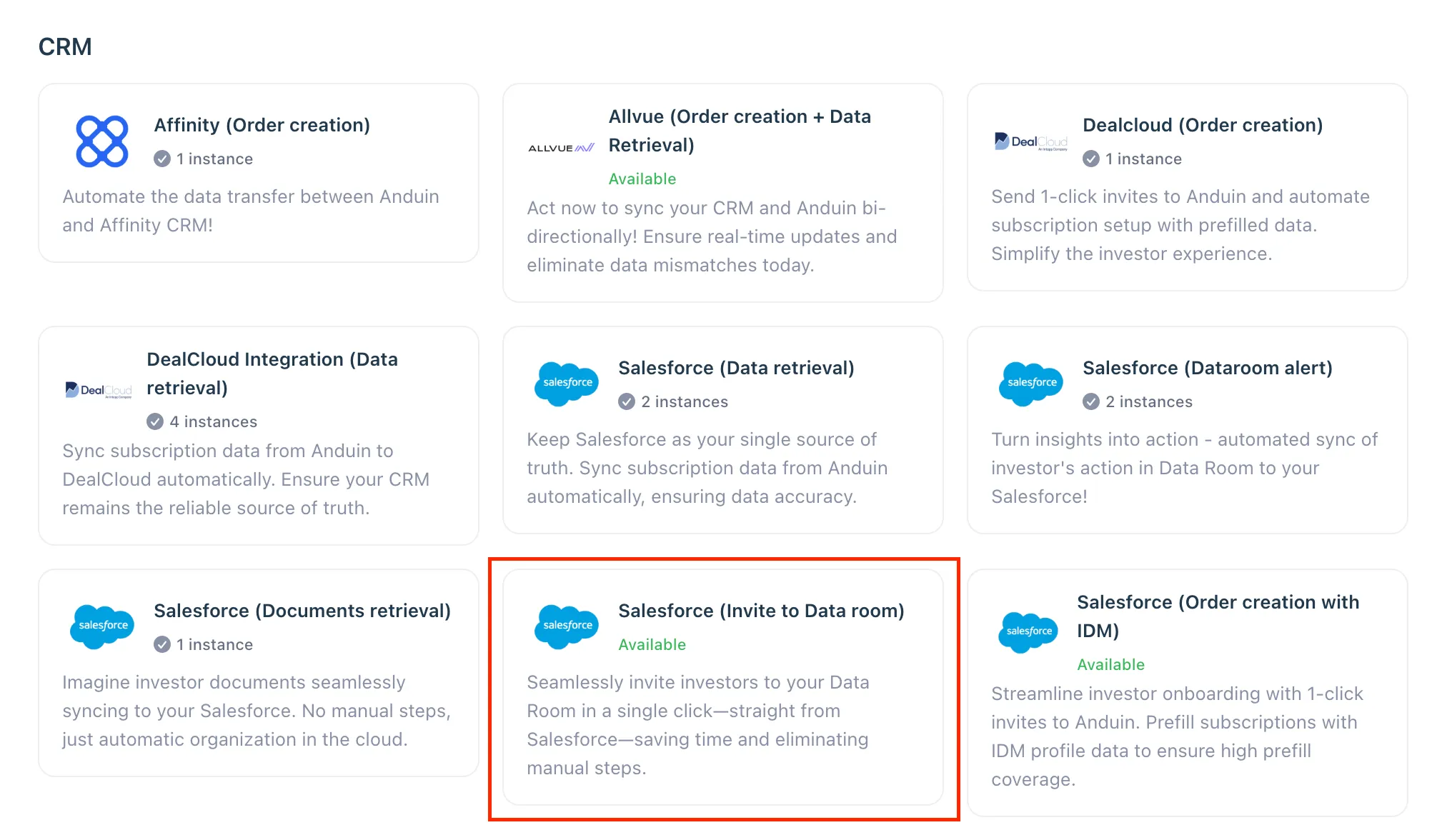This screenshot has height=840, width=1432.
Task: Open Salesforce (Documents retrieval) title
Action: point(302,611)
